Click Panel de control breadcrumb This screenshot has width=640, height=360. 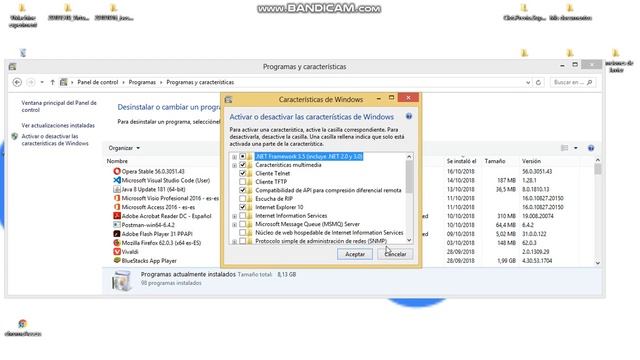coord(98,82)
